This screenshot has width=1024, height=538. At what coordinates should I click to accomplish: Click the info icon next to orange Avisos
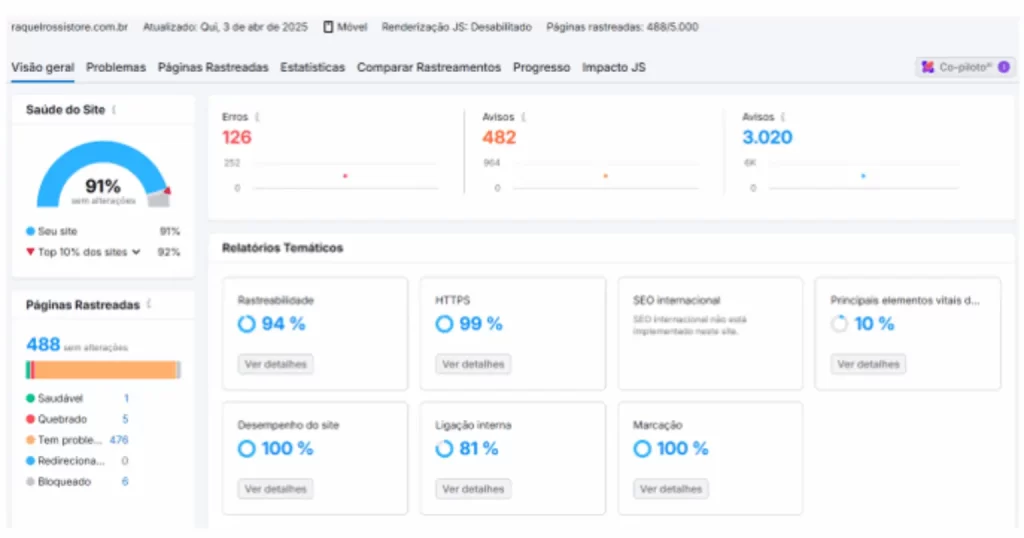pyautogui.click(x=524, y=117)
